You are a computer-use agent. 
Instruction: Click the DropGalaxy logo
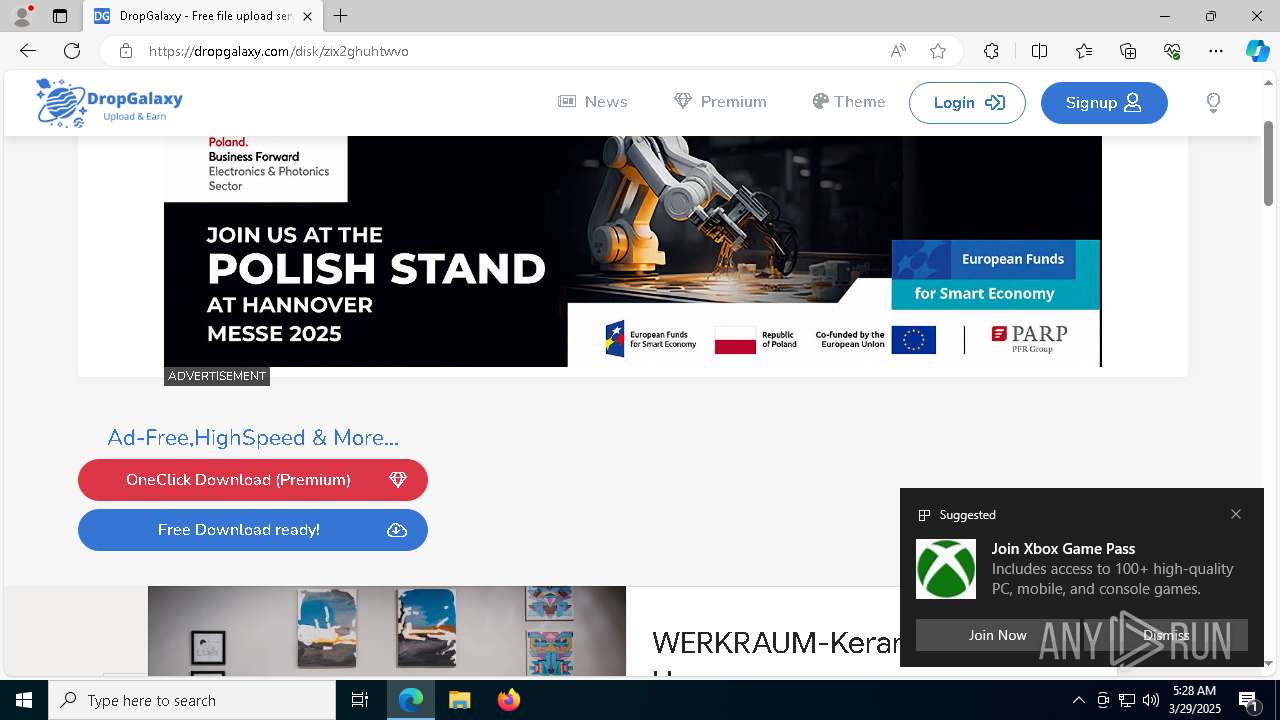tap(109, 102)
